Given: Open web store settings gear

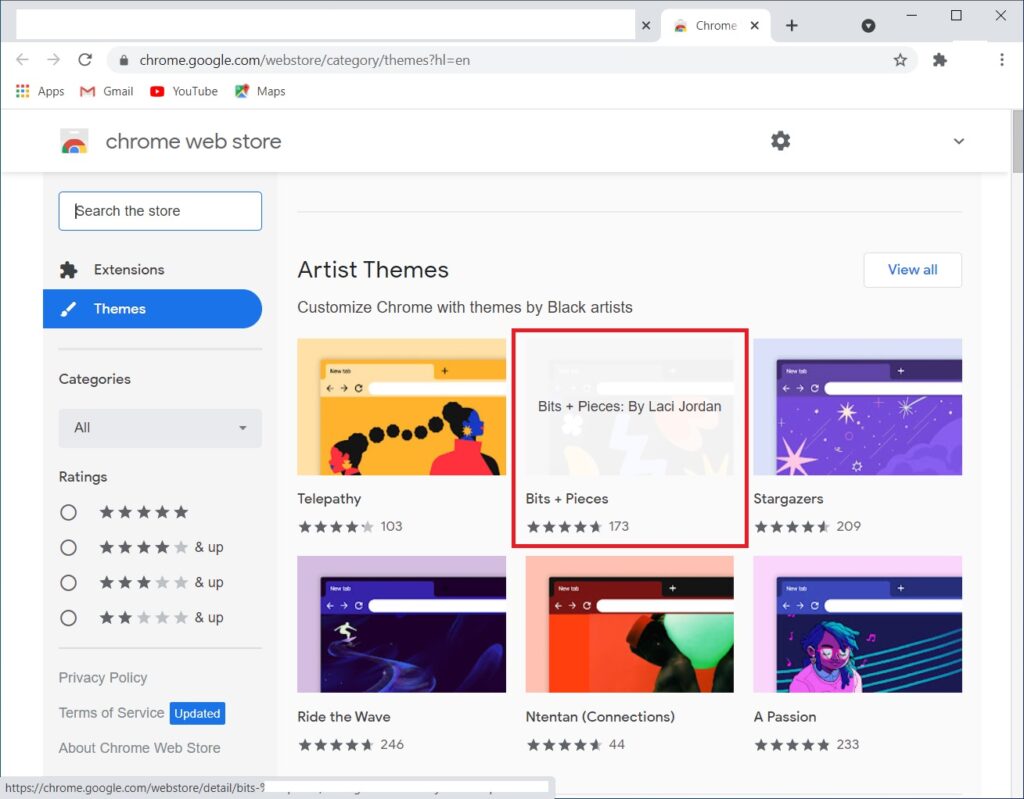Looking at the screenshot, I should pyautogui.click(x=780, y=140).
